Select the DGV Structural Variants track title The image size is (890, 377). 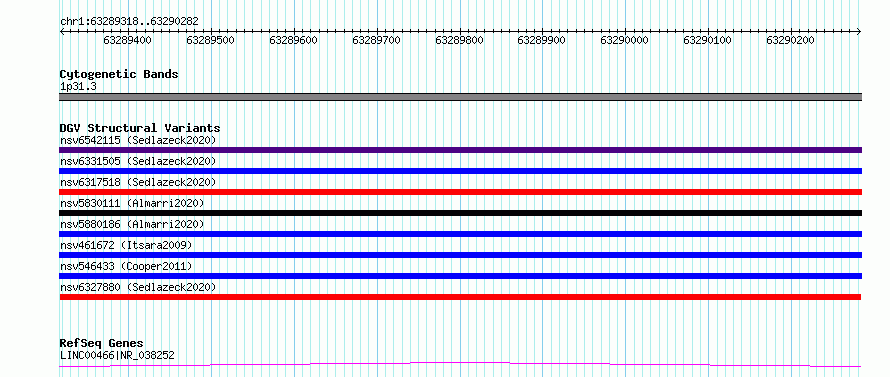pos(140,128)
